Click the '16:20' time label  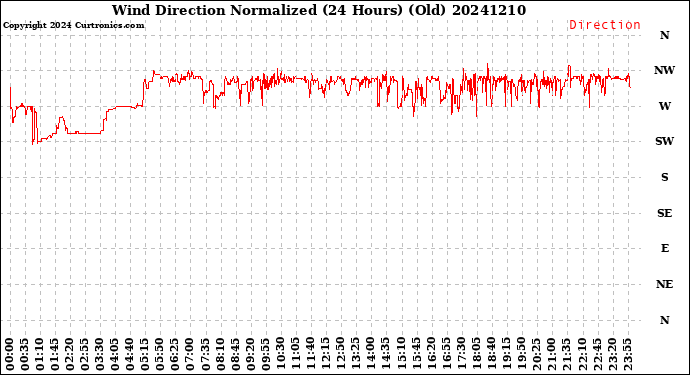pos(431,354)
